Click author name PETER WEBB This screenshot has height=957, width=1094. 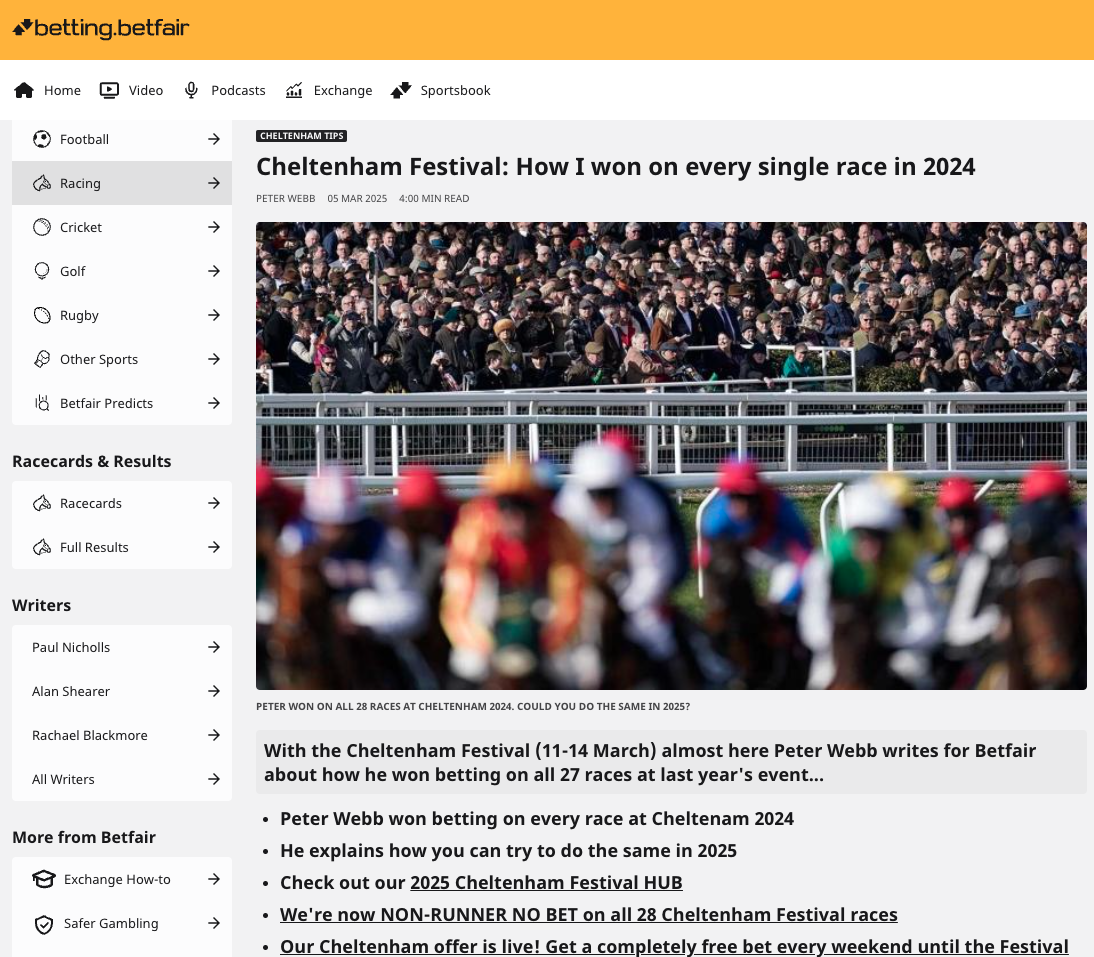coord(285,198)
